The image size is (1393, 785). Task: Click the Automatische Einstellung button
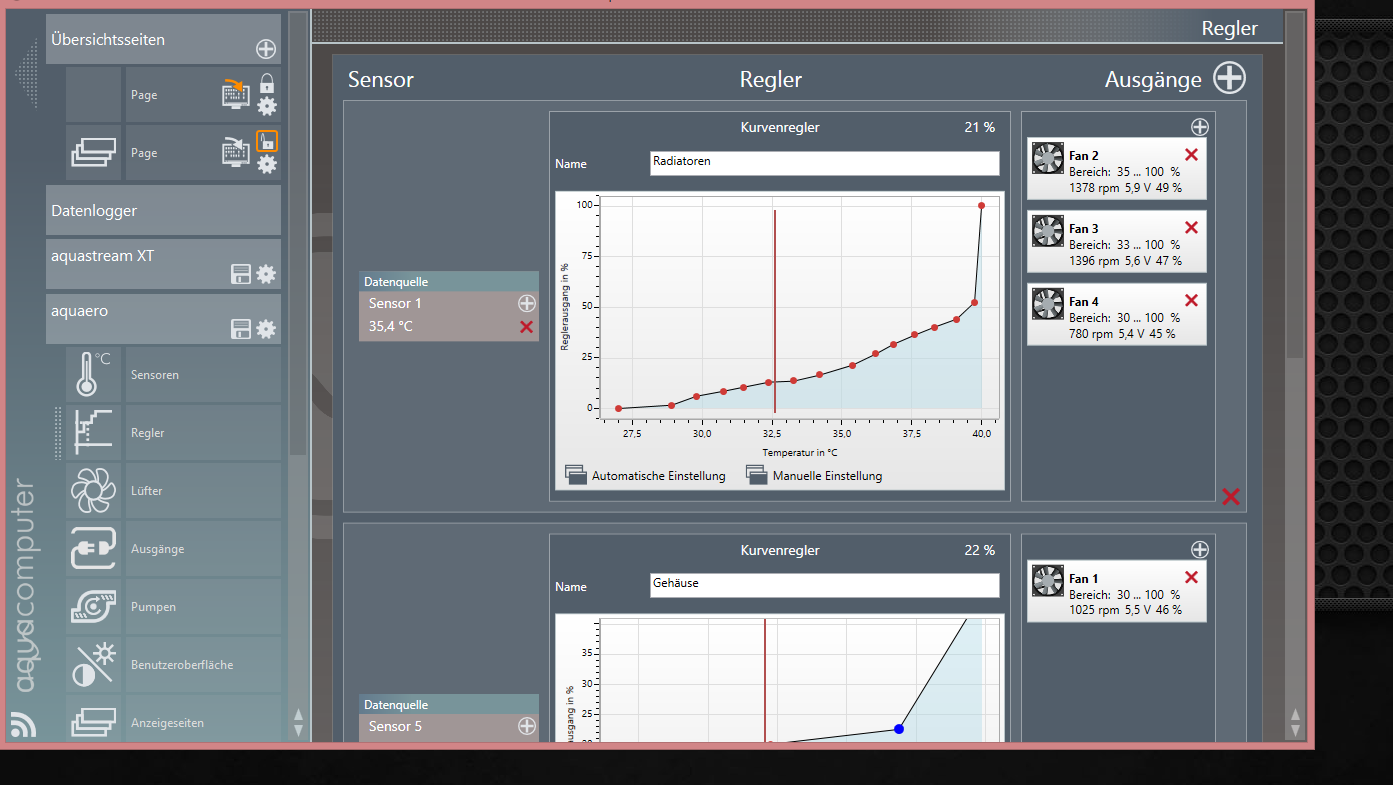click(x=645, y=476)
